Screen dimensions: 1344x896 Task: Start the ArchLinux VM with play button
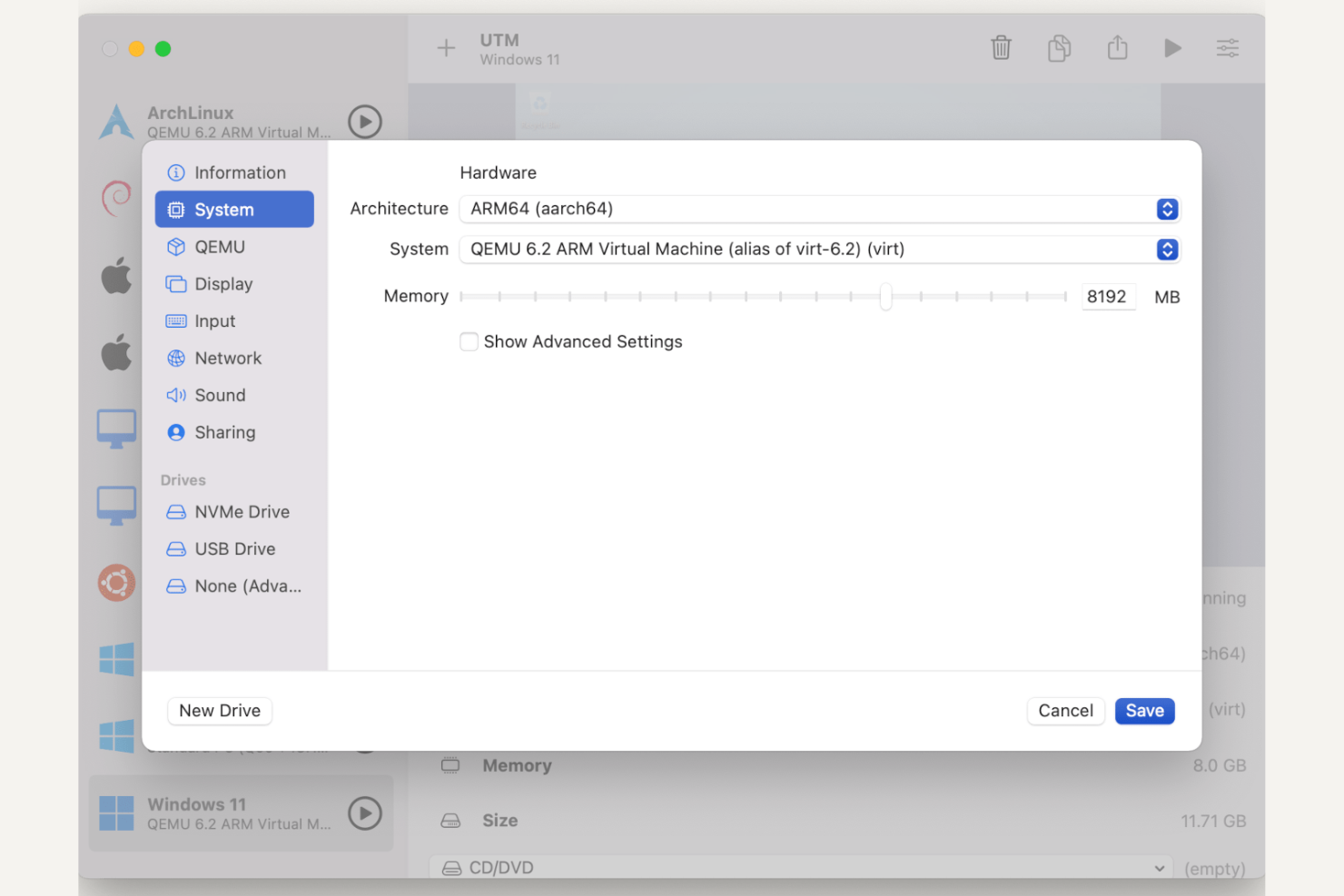point(365,122)
